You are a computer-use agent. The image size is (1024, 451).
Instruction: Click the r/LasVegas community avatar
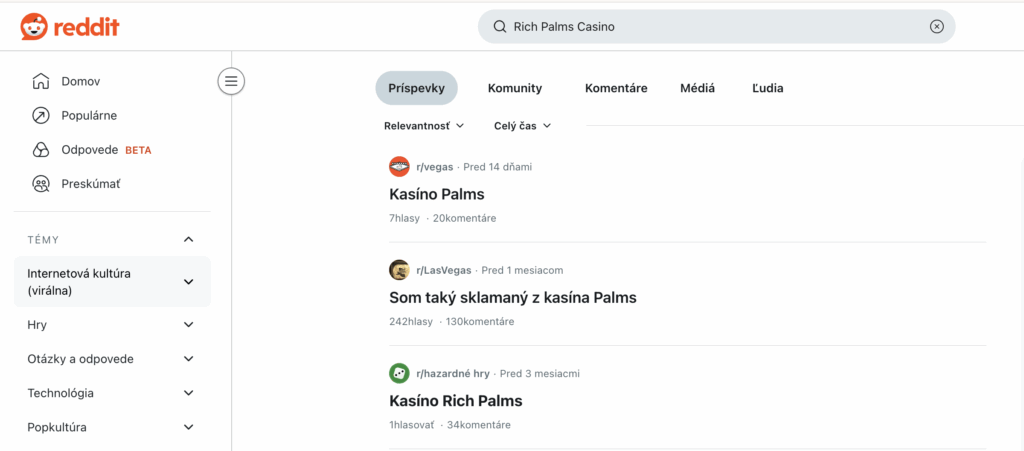tap(399, 270)
